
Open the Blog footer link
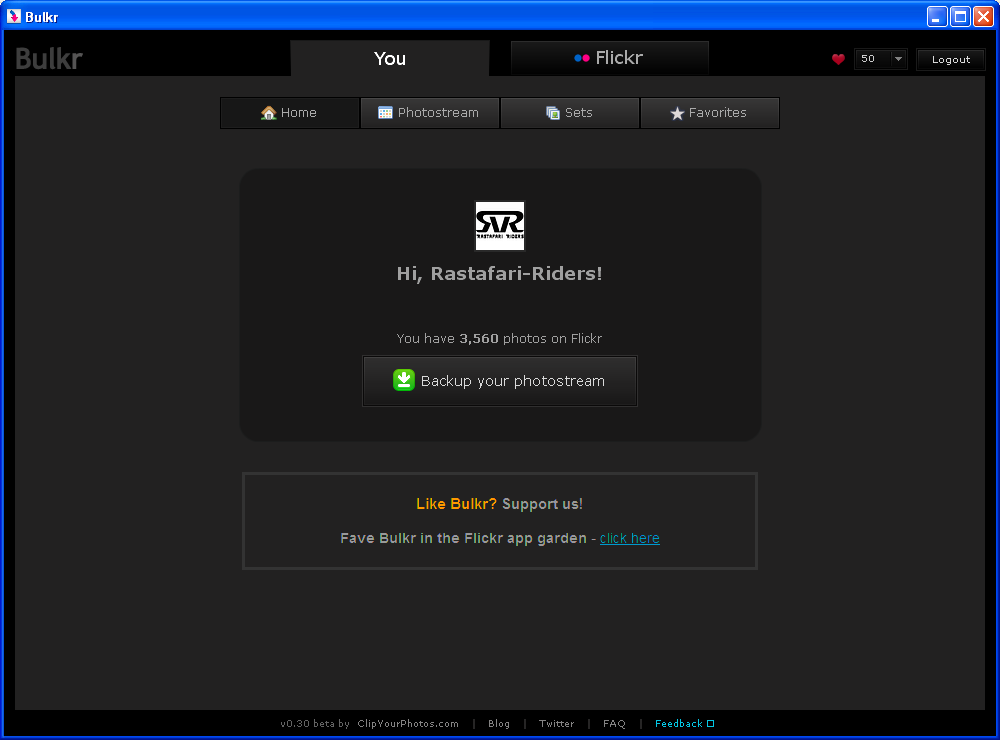point(499,723)
